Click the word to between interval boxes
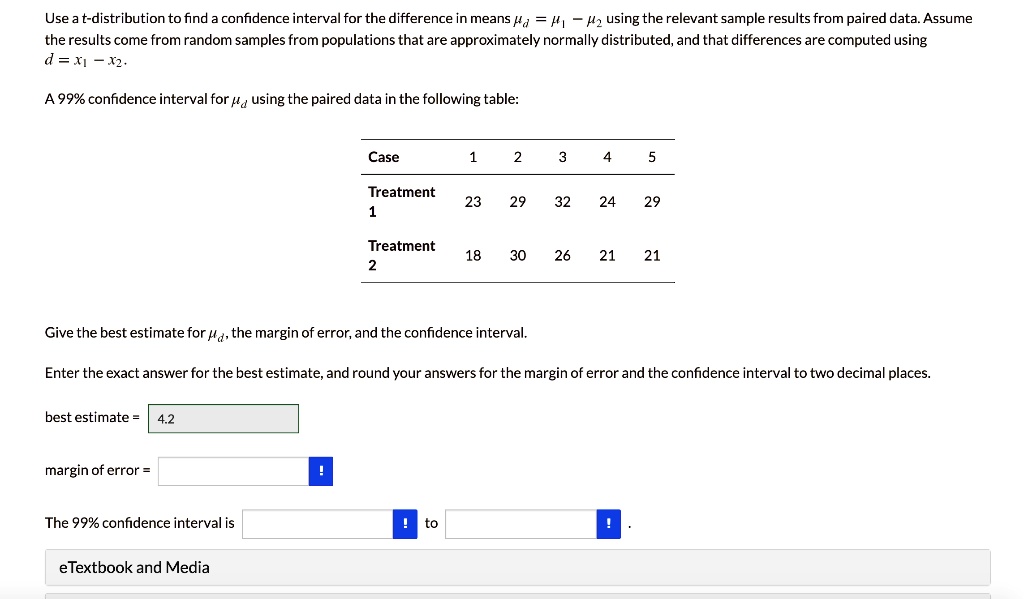The height and width of the screenshot is (599, 1024). [x=430, y=522]
